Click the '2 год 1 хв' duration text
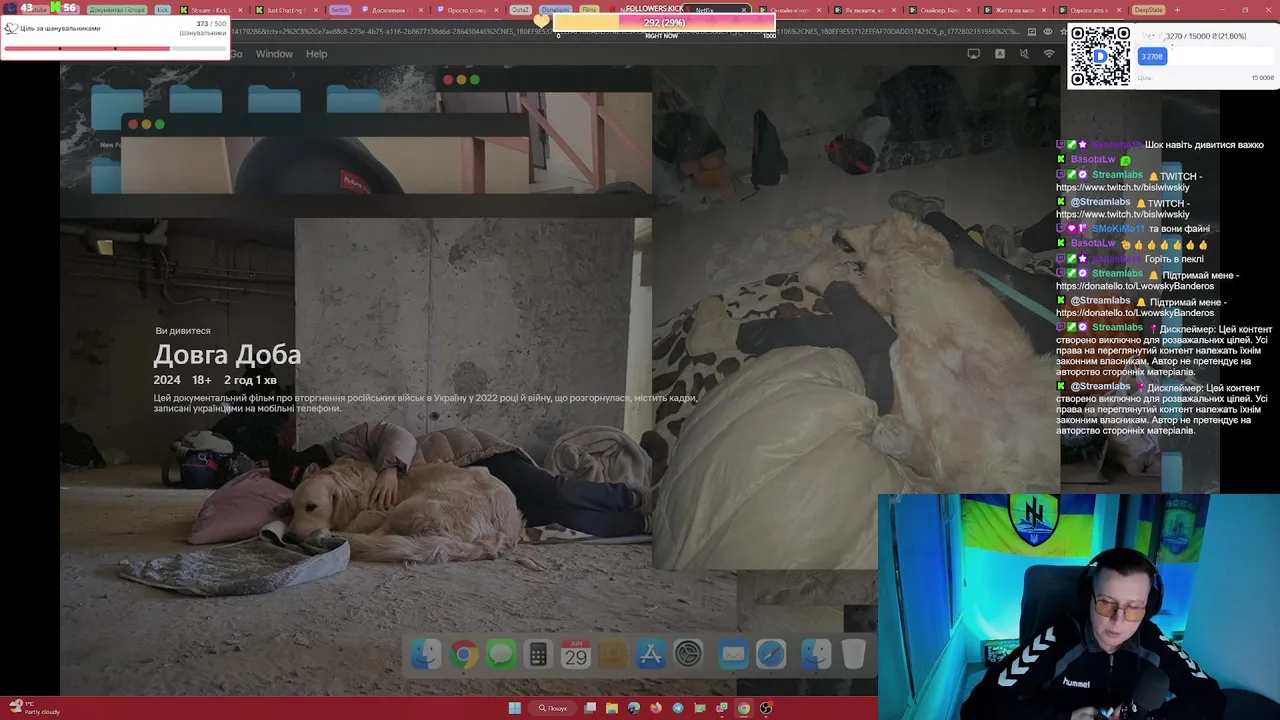 pyautogui.click(x=250, y=380)
